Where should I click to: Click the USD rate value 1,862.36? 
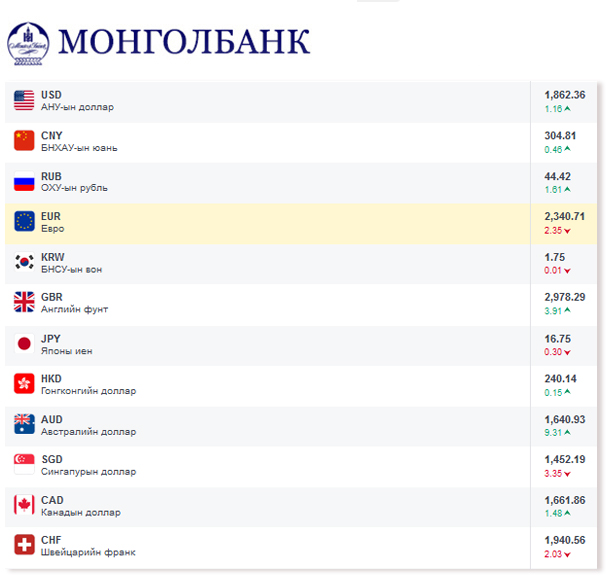click(565, 95)
